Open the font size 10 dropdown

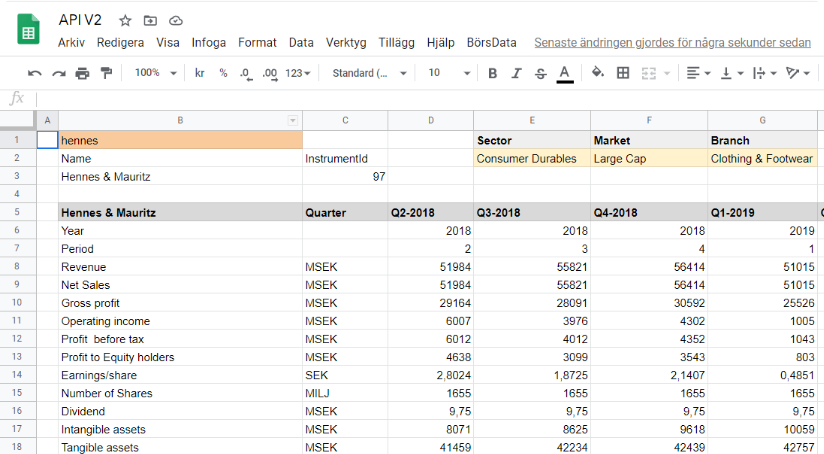click(447, 73)
